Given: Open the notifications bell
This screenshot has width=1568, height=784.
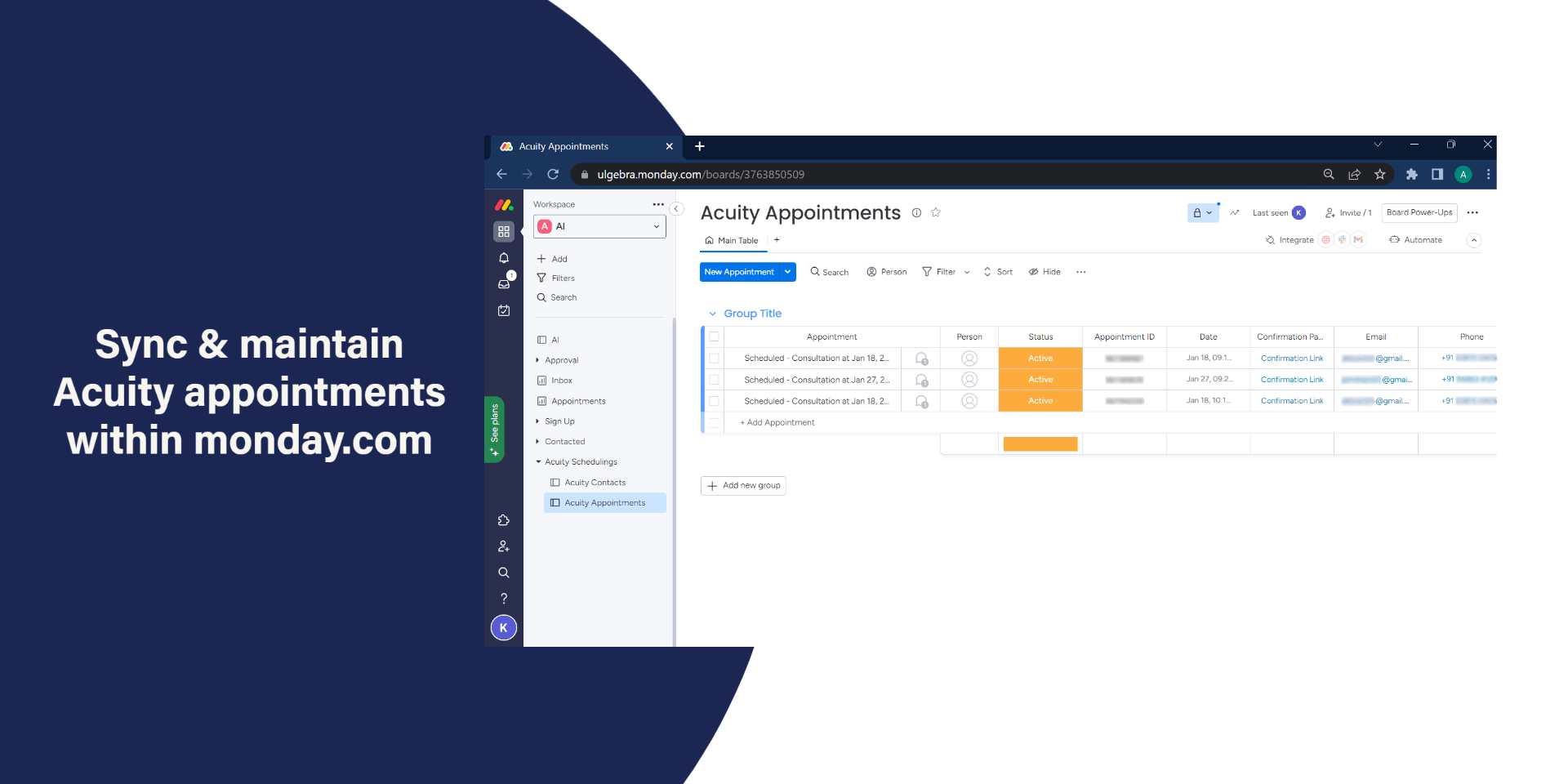Looking at the screenshot, I should tap(504, 258).
